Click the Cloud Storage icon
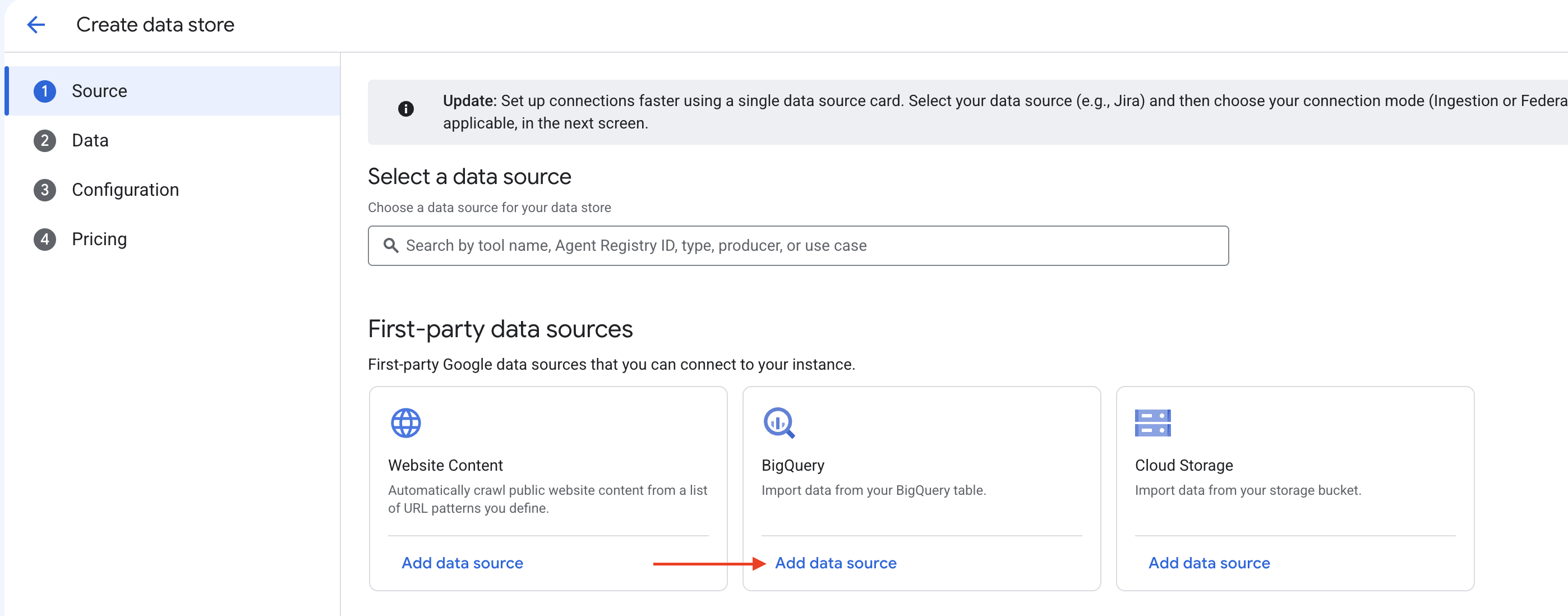 point(1153,423)
